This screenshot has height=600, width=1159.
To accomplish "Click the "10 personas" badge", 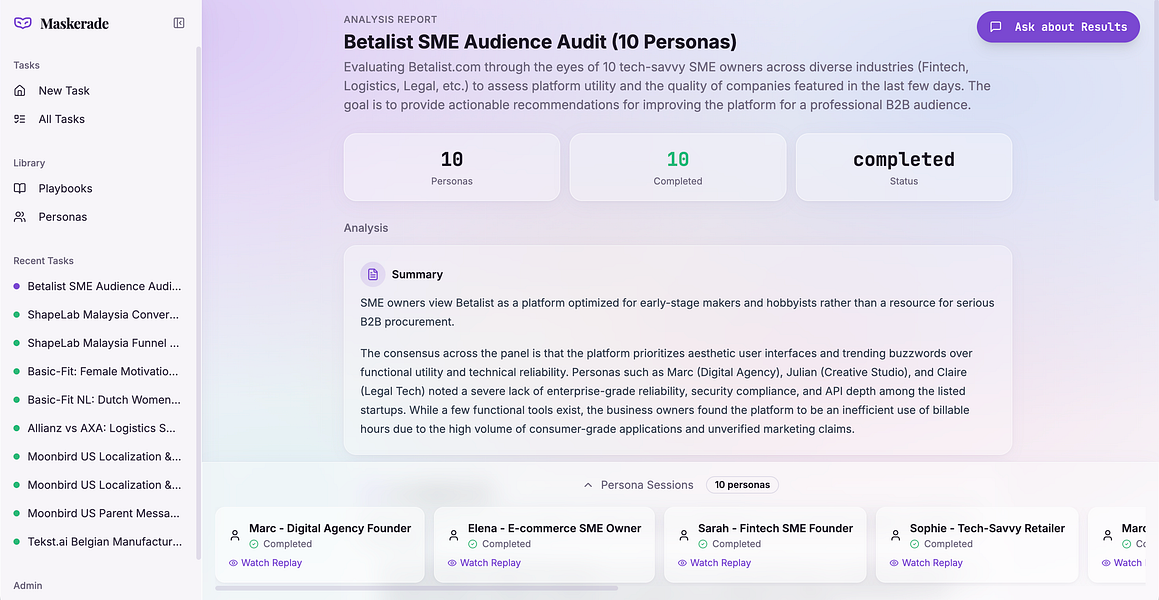I will [x=742, y=485].
